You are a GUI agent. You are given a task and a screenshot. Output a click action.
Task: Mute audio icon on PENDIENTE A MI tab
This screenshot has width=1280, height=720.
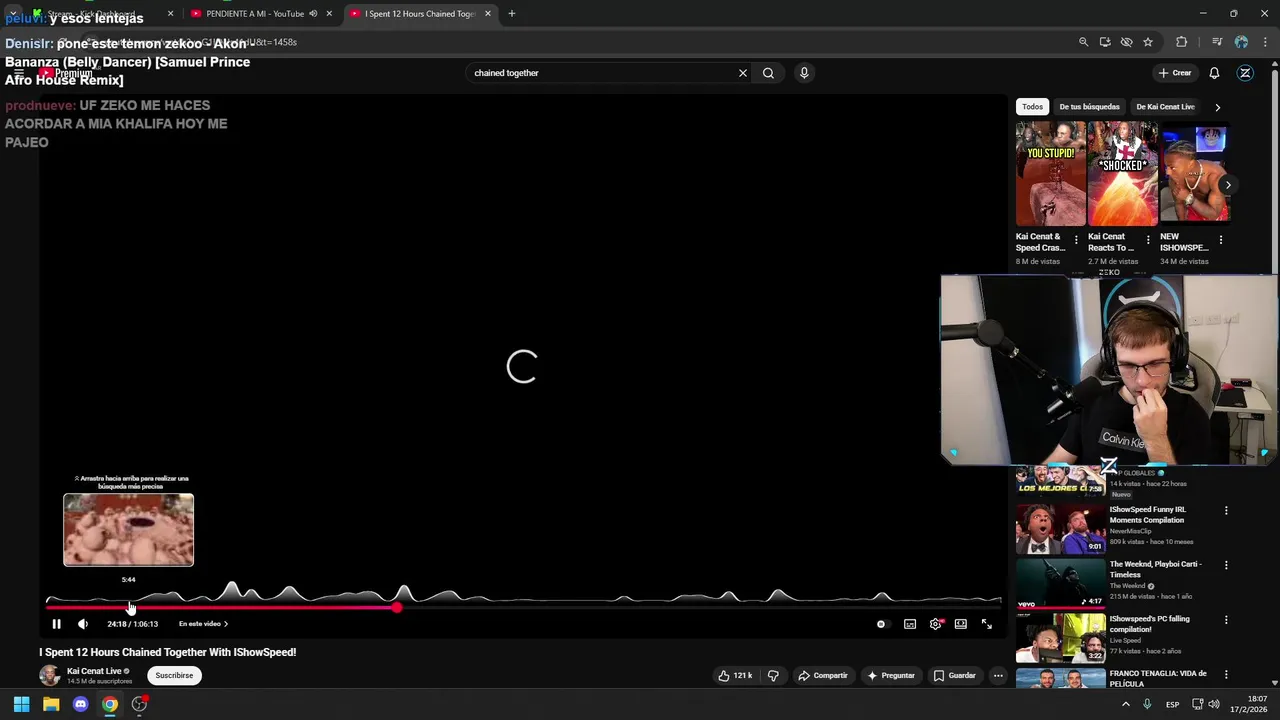tap(313, 14)
